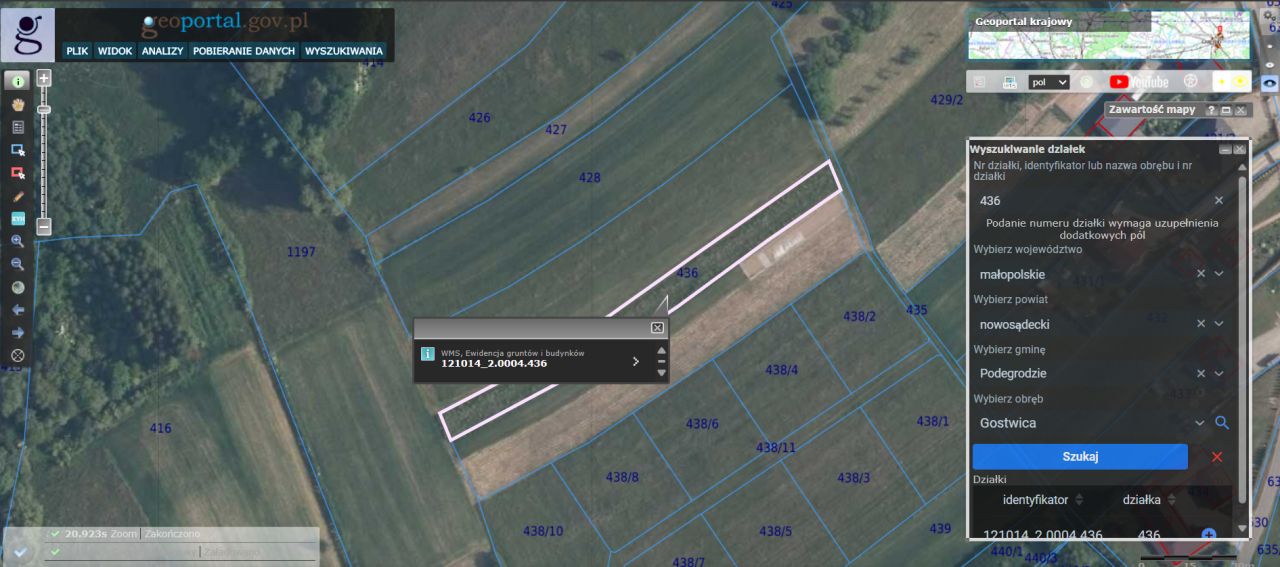The width and height of the screenshot is (1280, 567).
Task: Click result identifier 121014_2.0004.436 in table
Action: [1043, 535]
